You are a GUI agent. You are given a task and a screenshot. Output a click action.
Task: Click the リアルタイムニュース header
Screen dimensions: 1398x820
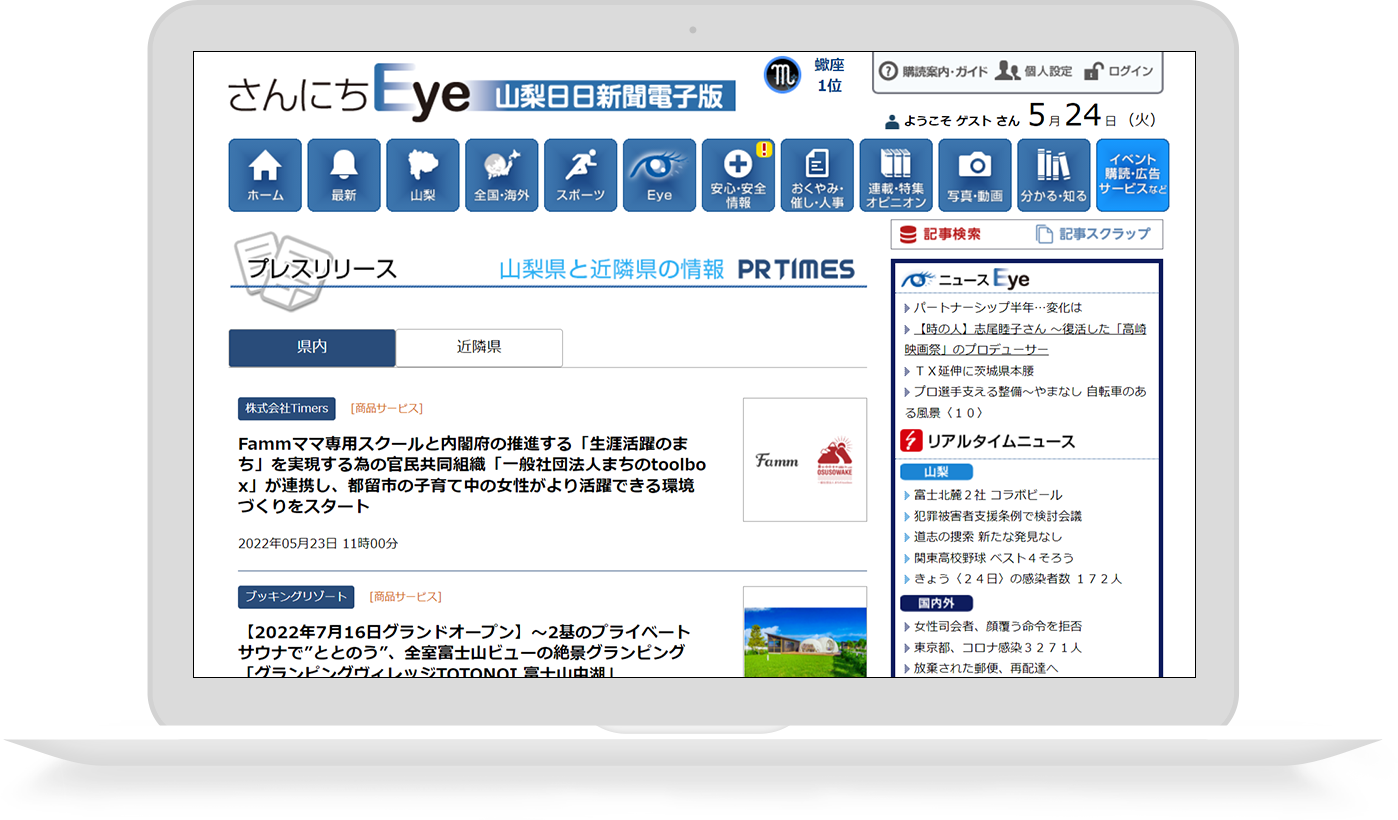[x=988, y=441]
